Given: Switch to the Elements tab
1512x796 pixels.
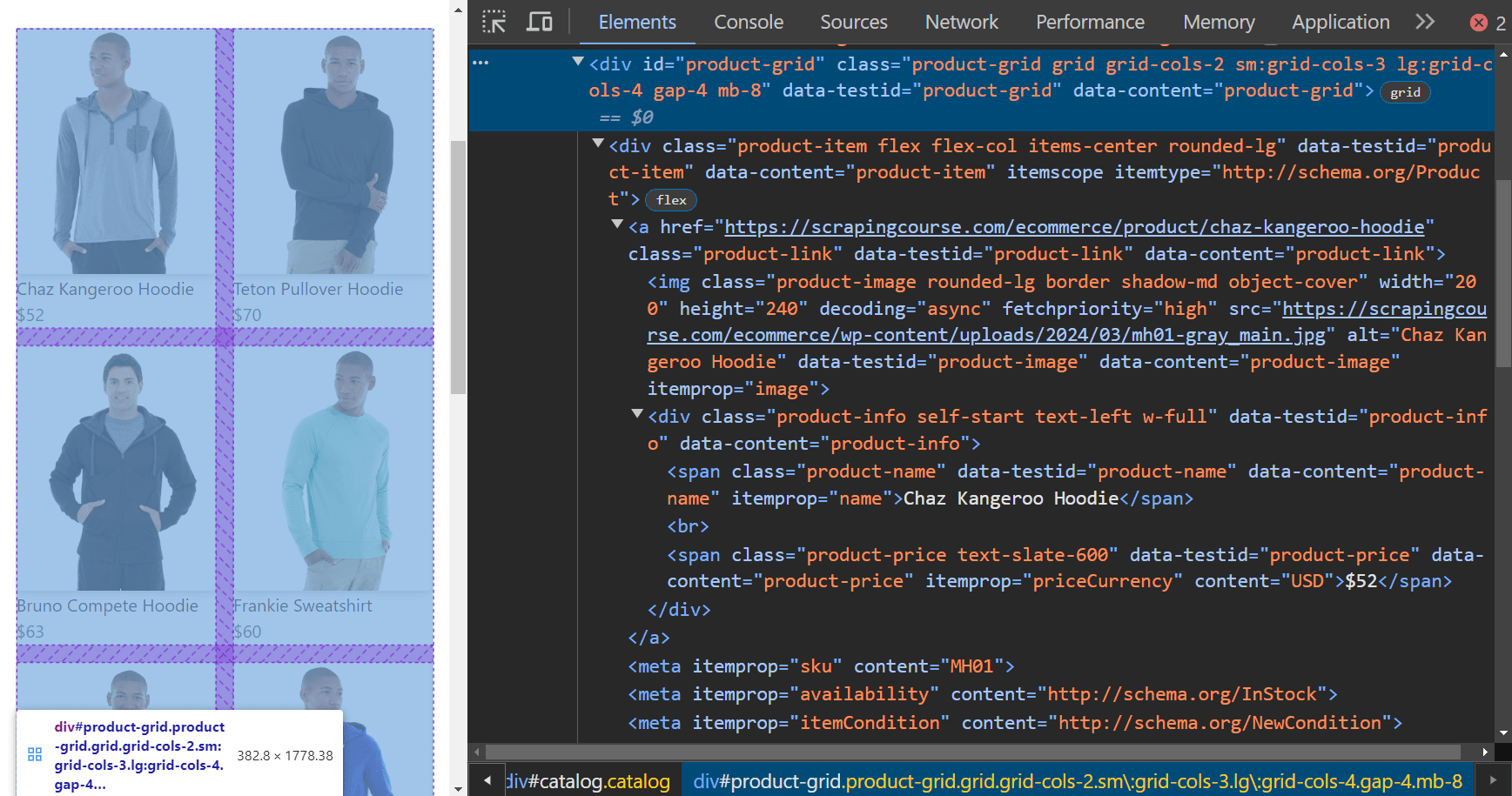Looking at the screenshot, I should point(637,22).
